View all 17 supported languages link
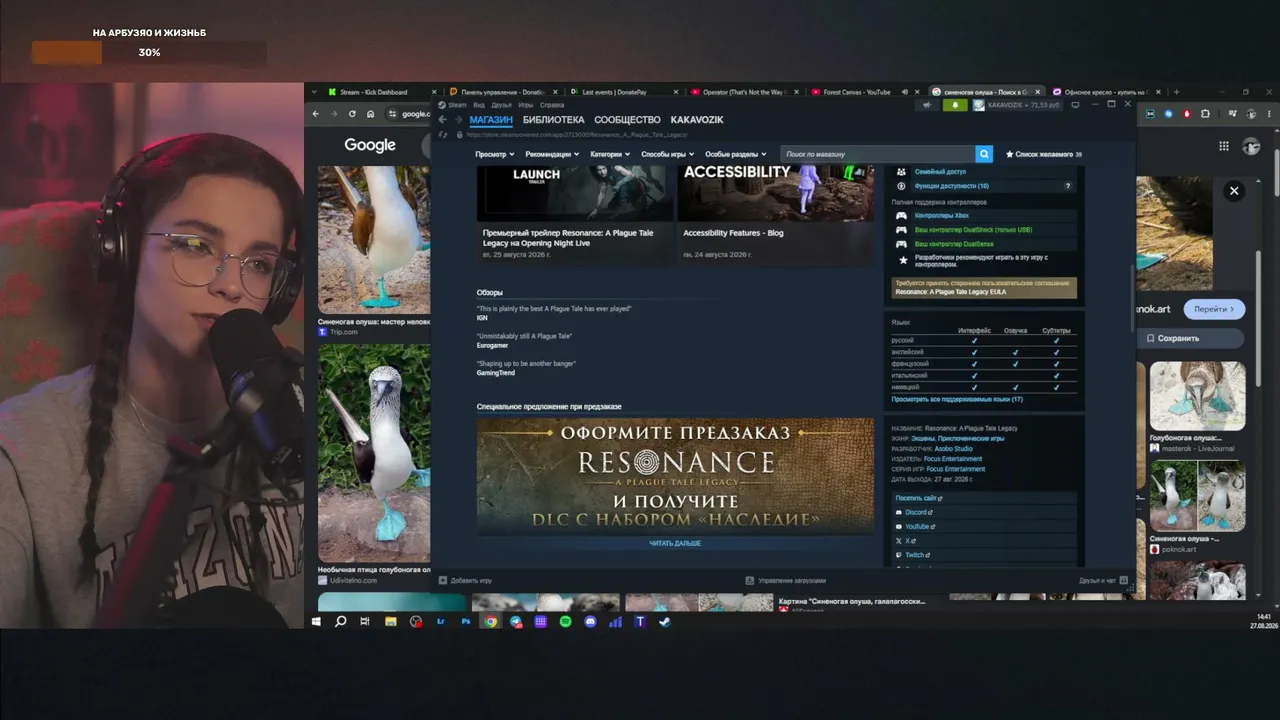This screenshot has width=1280, height=720. [x=957, y=399]
